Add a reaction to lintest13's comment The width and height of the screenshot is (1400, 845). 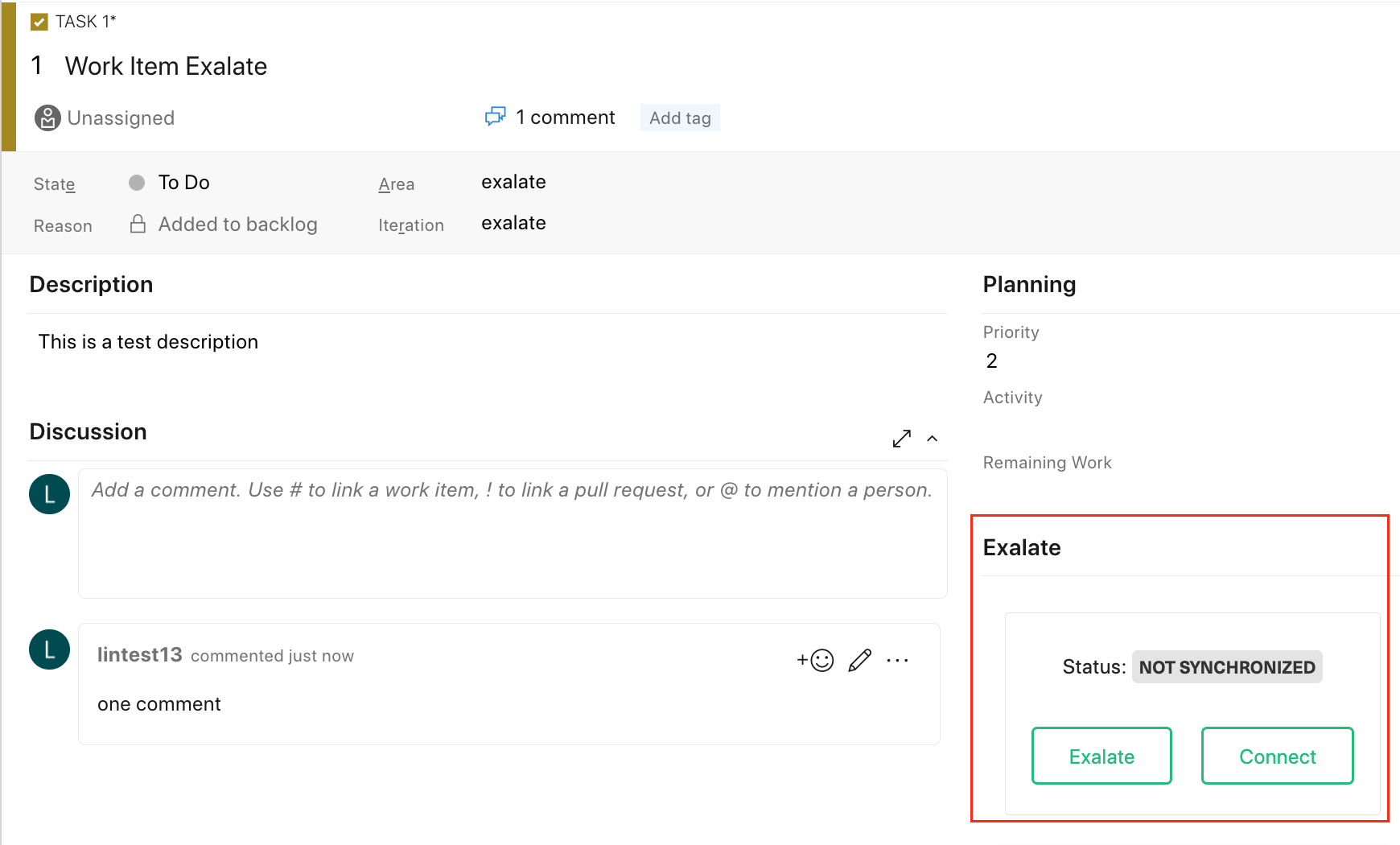point(815,660)
